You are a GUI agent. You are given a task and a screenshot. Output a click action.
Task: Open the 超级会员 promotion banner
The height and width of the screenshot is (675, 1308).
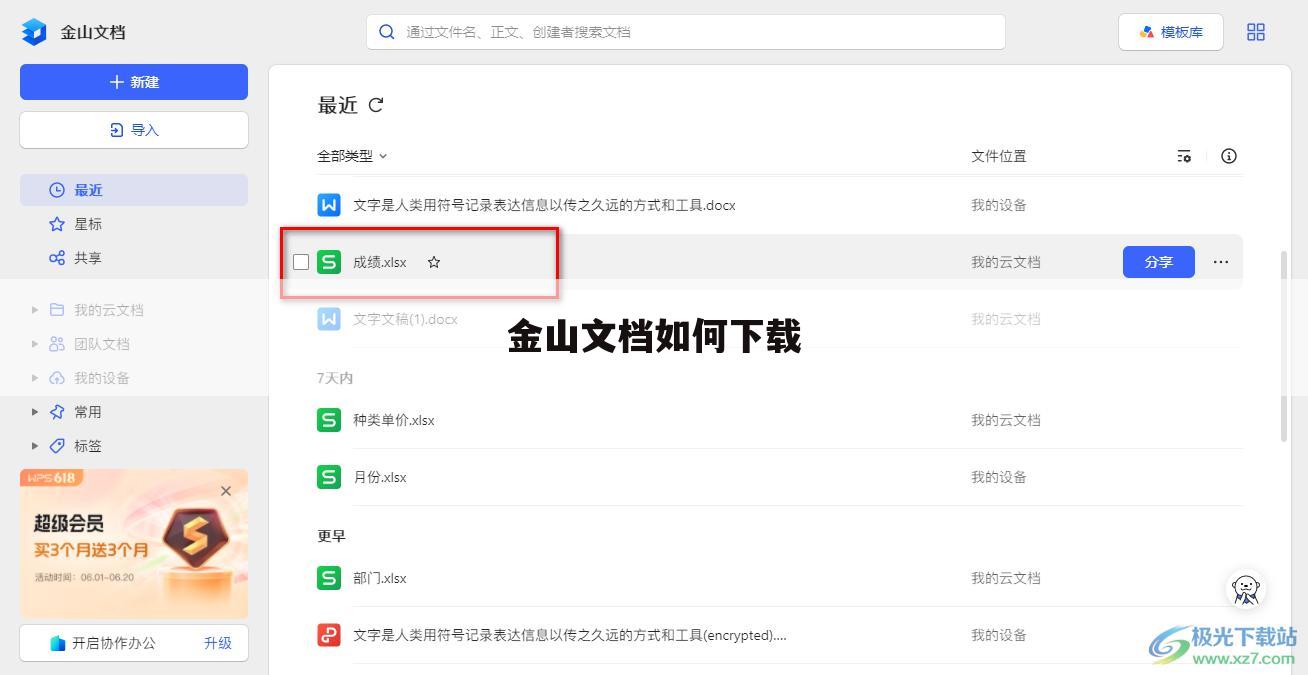[134, 543]
